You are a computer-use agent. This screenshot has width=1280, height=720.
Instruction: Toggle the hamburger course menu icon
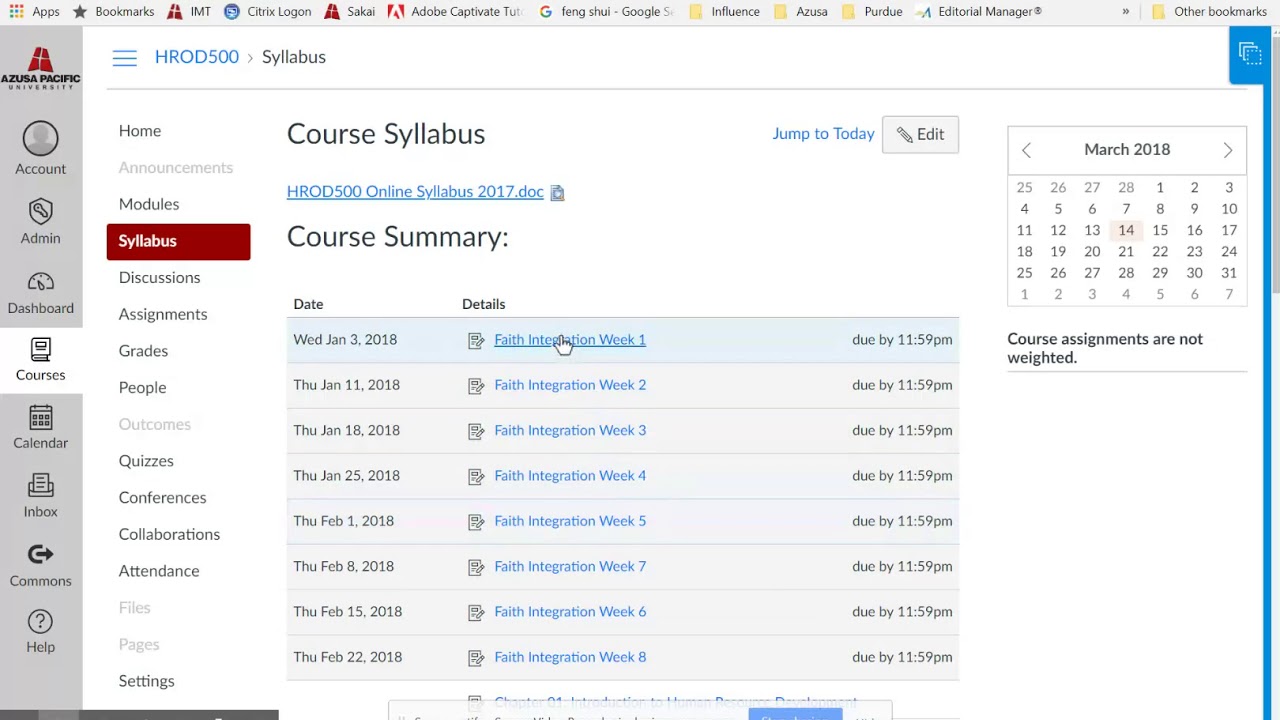pyautogui.click(x=124, y=58)
